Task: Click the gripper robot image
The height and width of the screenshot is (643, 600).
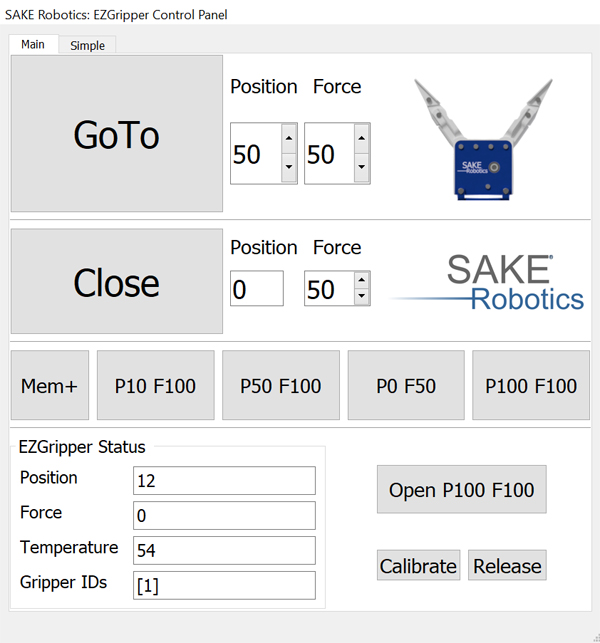Action: point(485,138)
